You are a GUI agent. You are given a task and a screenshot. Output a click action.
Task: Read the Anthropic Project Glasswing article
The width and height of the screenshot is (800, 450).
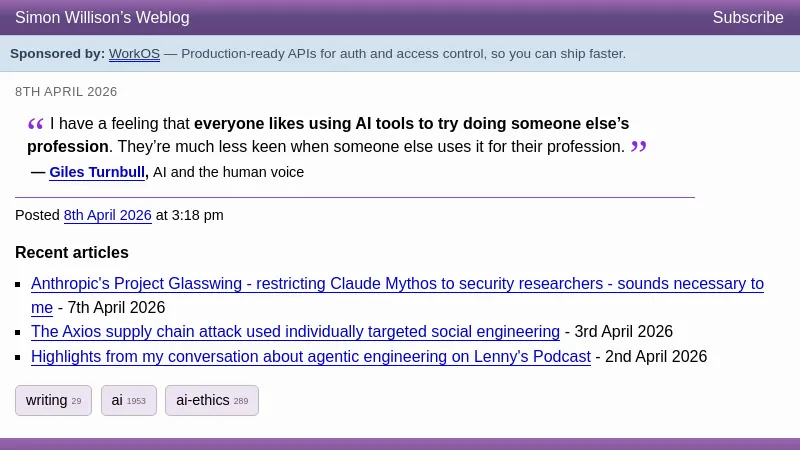pos(397,284)
